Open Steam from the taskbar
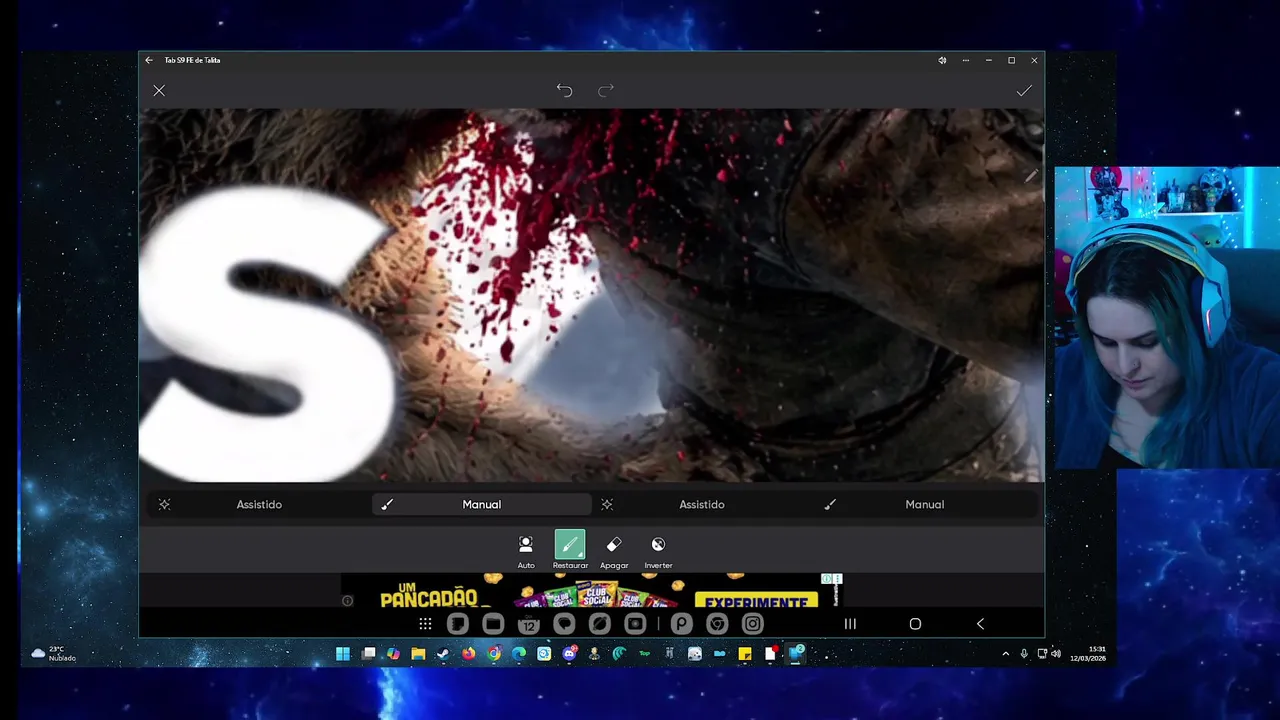Viewport: 1280px width, 720px height. 443,654
